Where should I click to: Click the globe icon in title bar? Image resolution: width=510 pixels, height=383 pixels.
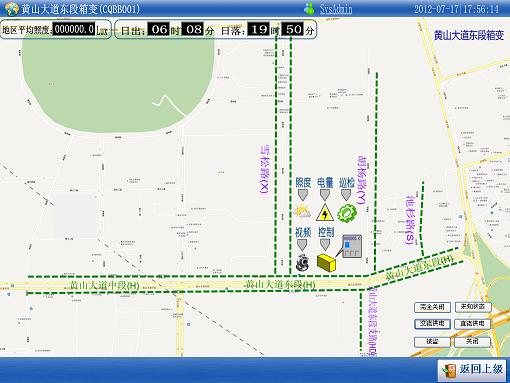coord(11,9)
